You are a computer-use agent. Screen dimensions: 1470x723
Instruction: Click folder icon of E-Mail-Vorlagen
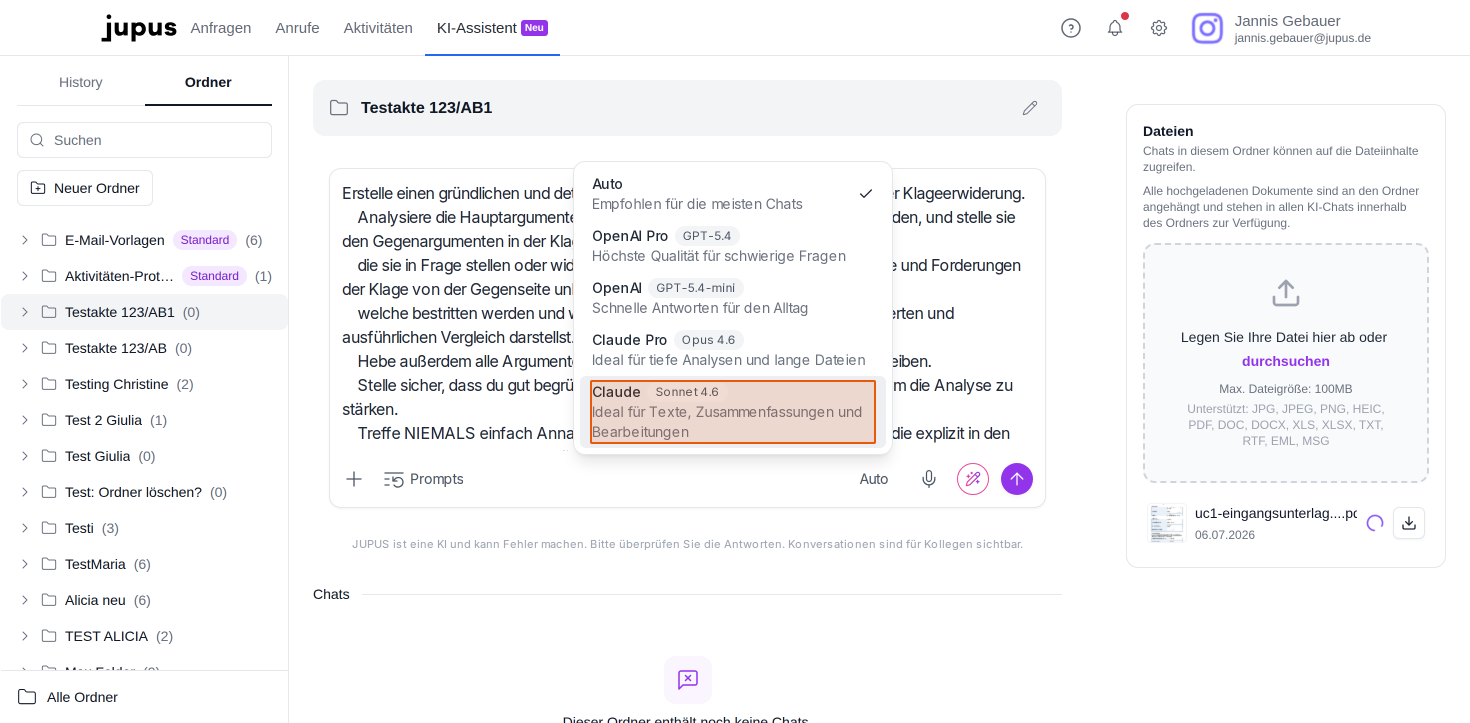coord(49,240)
